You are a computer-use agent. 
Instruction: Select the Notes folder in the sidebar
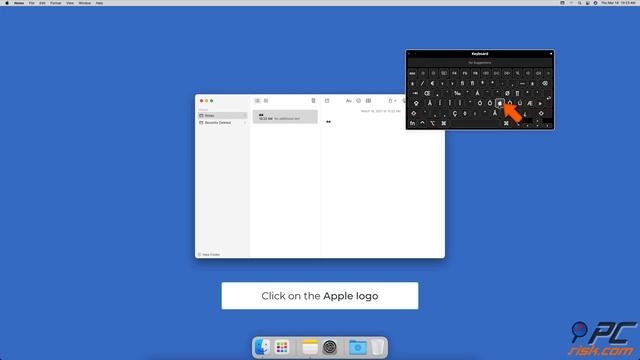click(222, 116)
